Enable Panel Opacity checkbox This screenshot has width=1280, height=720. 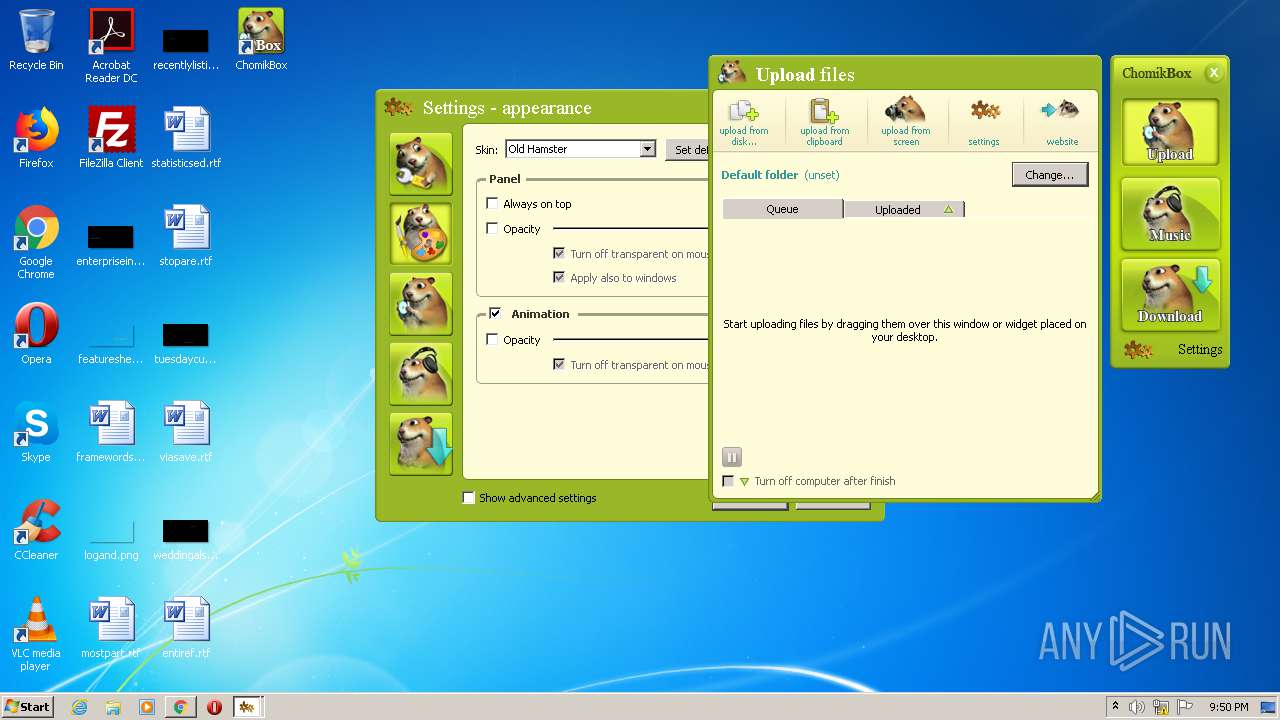[492, 228]
